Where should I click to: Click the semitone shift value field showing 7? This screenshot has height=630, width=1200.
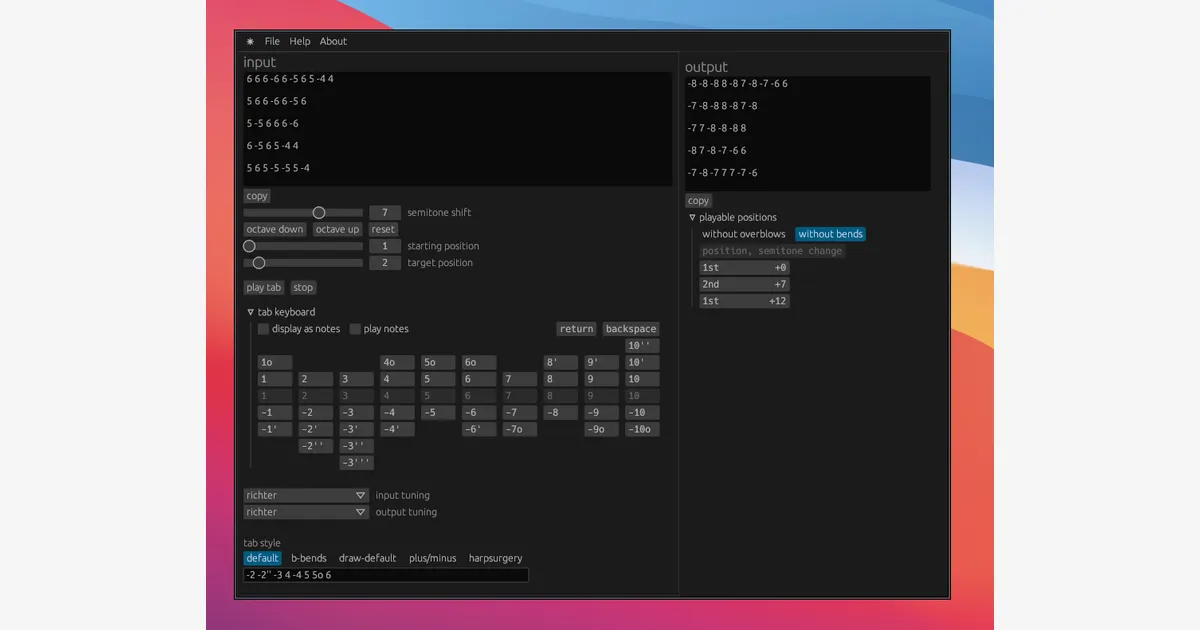(385, 213)
